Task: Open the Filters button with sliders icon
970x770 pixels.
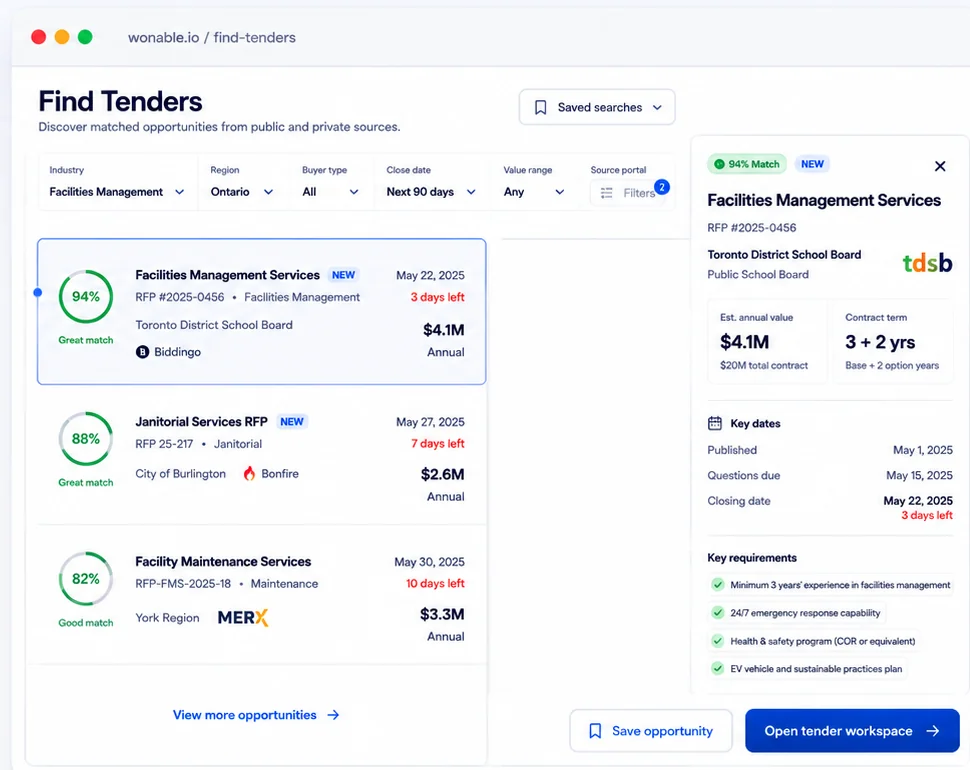Action: coord(627,193)
